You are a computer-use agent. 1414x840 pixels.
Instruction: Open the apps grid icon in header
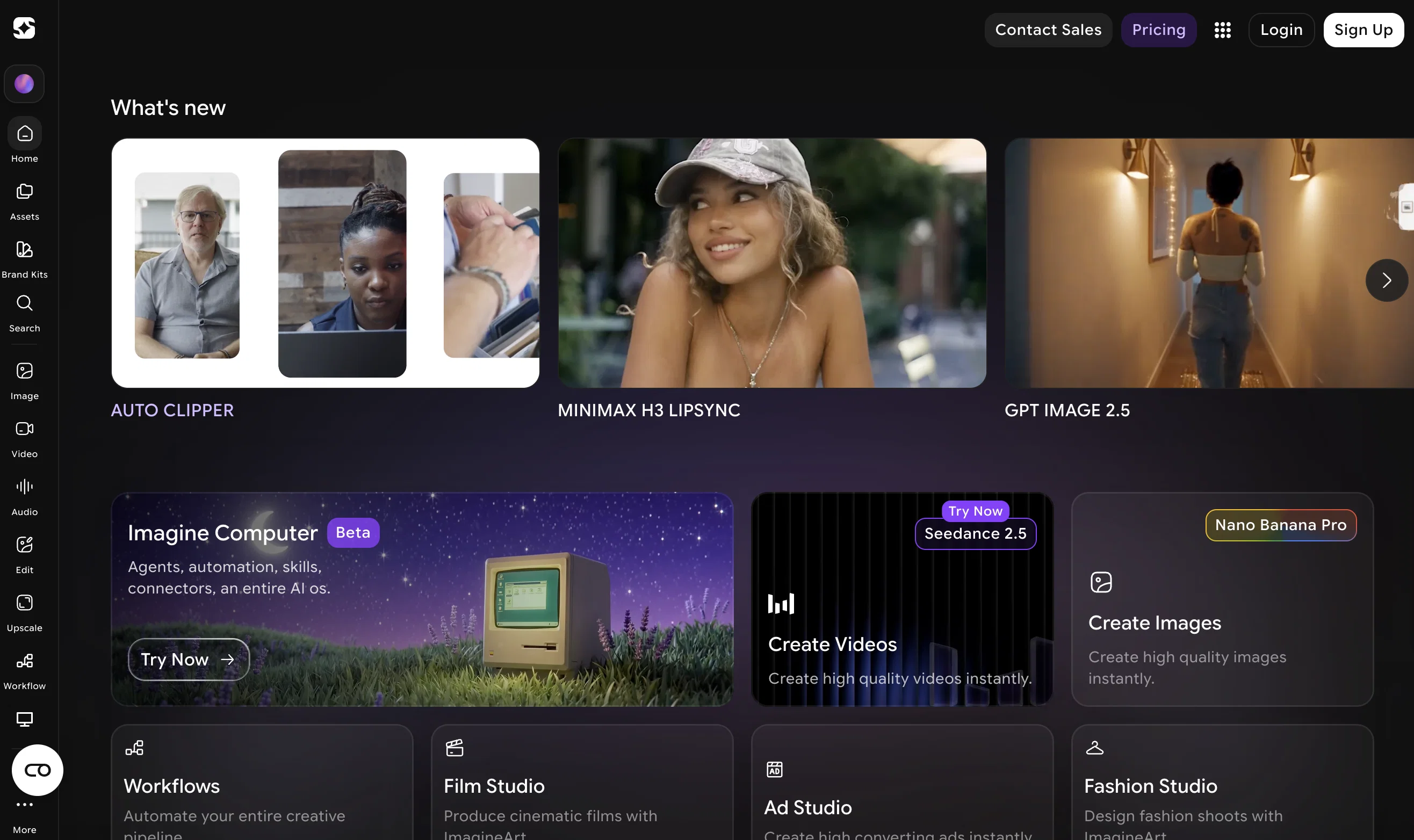[x=1222, y=30]
